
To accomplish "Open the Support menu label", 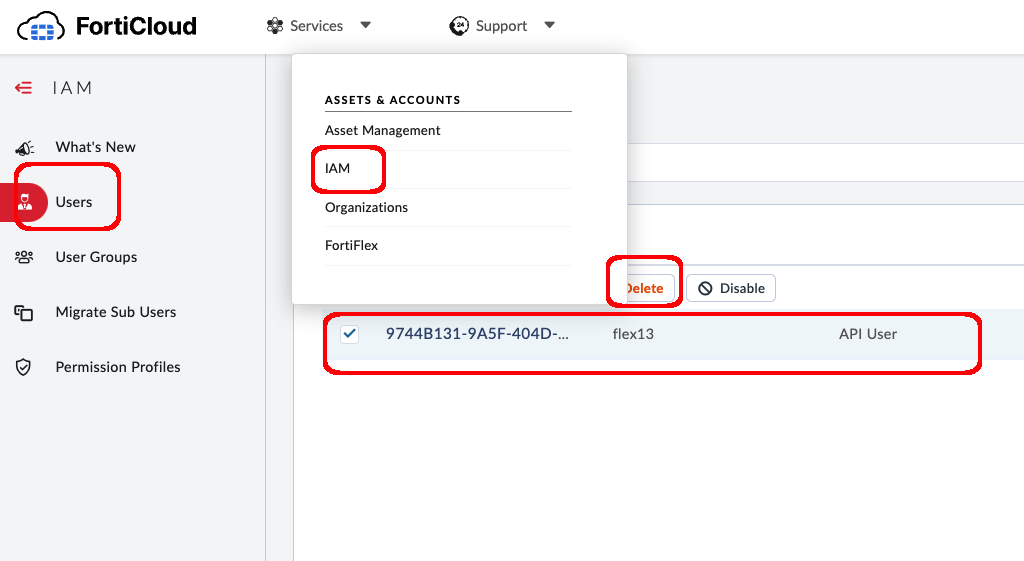I will (501, 25).
